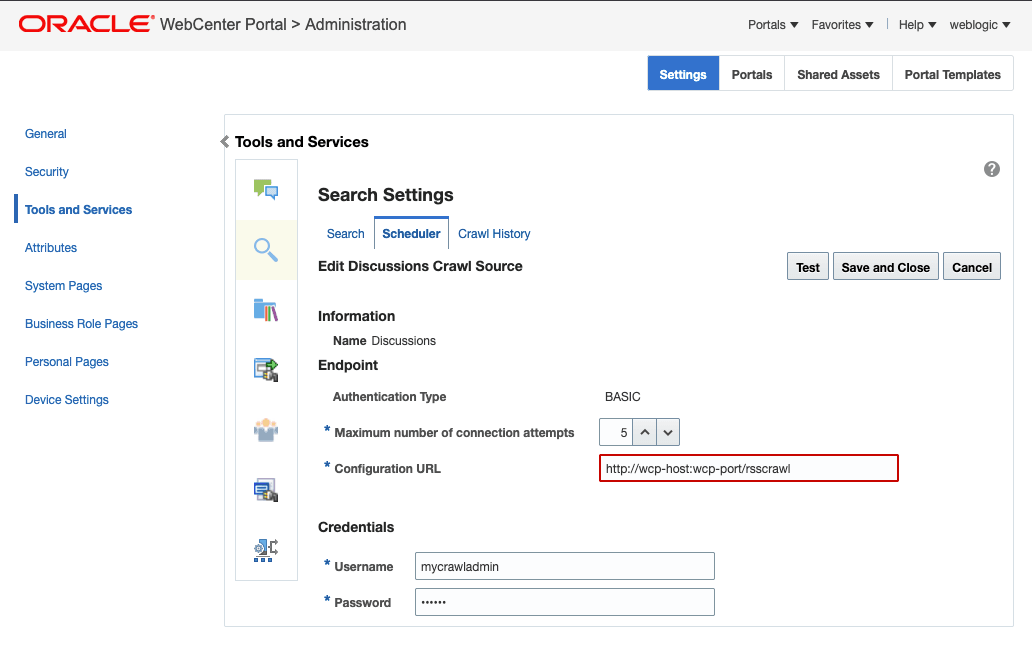Screen dimensions: 1032x649
Task: Cancel editing the crawl source
Action: coord(971,267)
